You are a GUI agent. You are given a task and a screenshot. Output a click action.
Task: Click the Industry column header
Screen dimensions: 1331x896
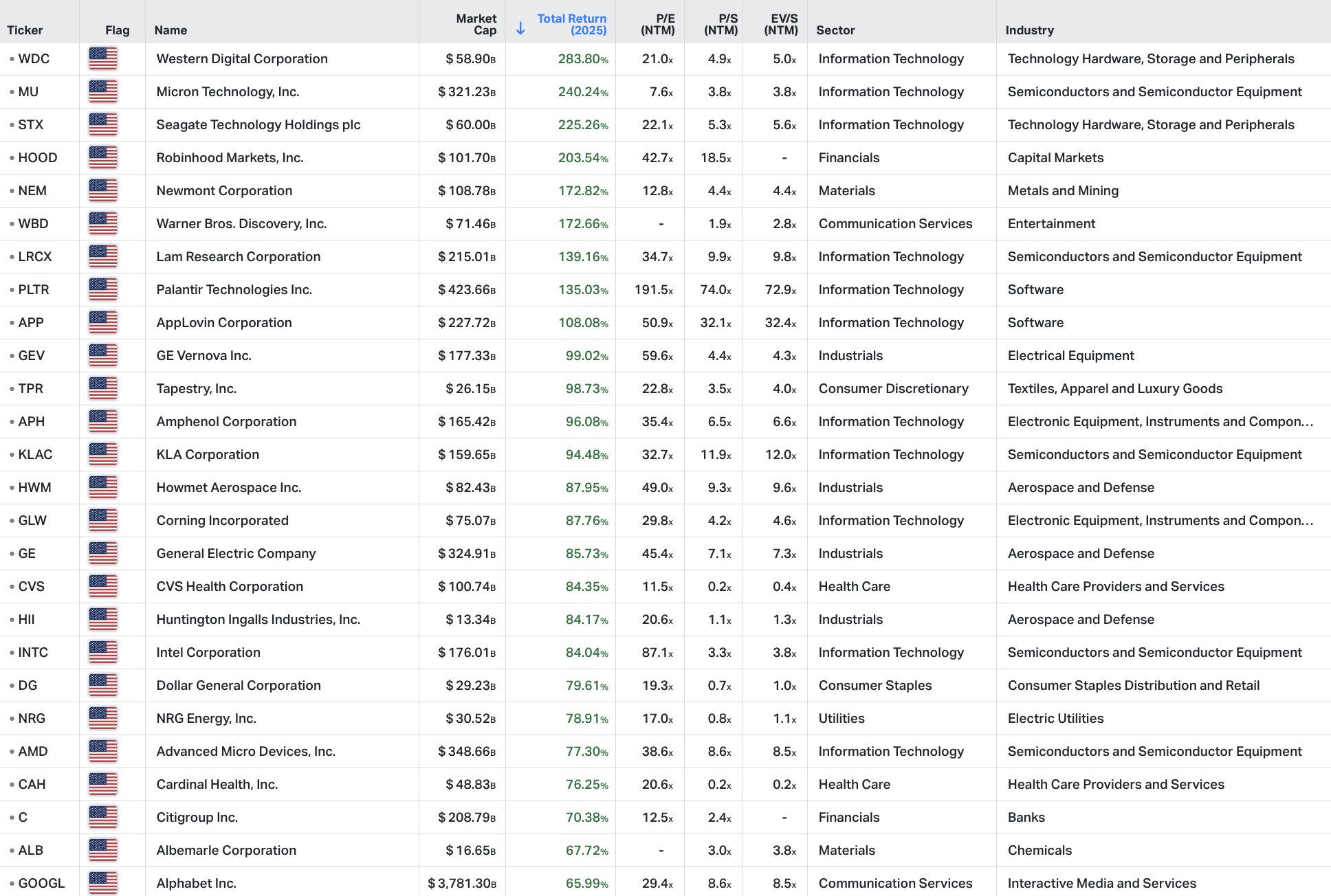pyautogui.click(x=1029, y=30)
